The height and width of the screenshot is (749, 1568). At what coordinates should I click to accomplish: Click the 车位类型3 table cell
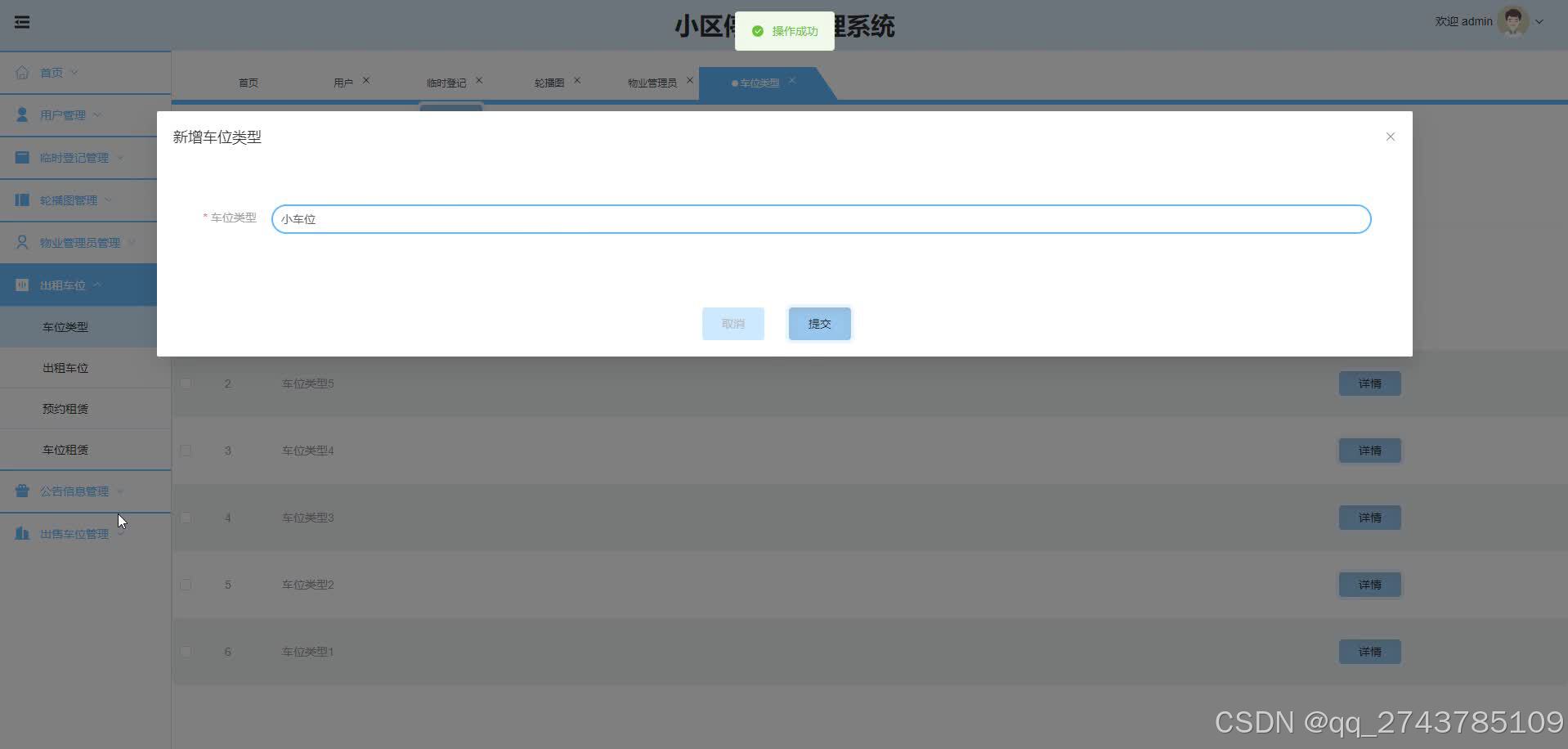308,518
